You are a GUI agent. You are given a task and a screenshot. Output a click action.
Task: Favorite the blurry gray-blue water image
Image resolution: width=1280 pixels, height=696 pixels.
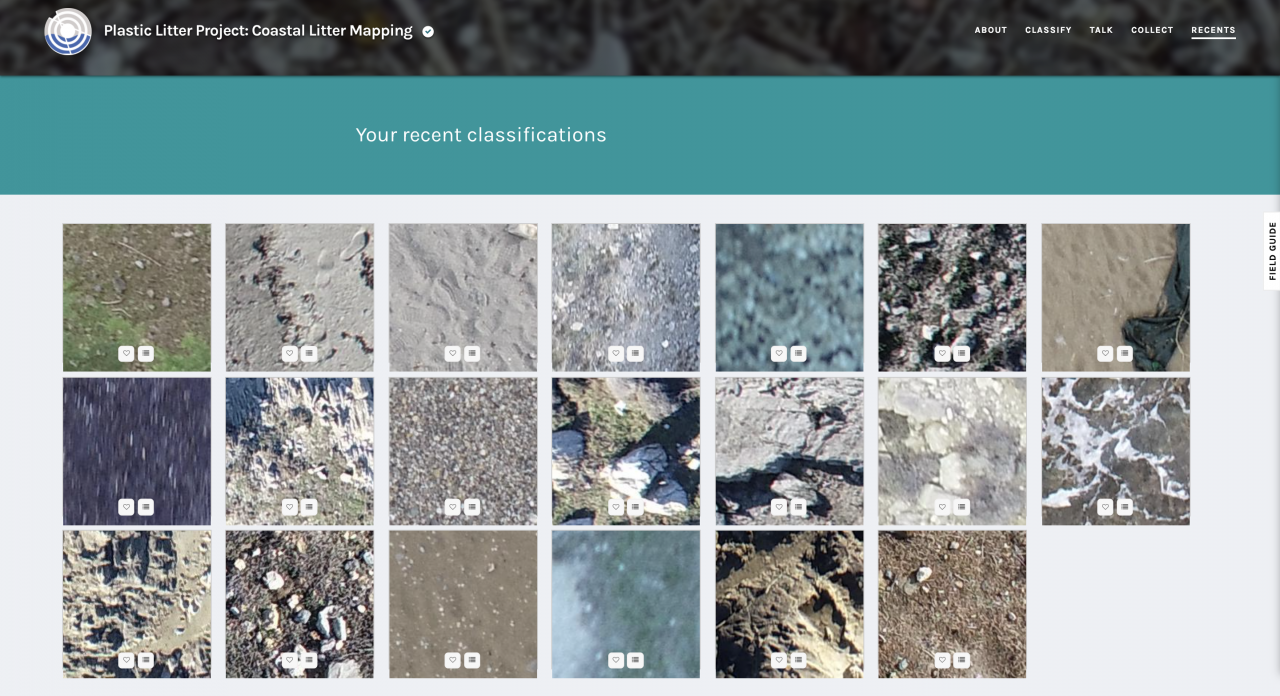pyautogui.click(x=616, y=660)
